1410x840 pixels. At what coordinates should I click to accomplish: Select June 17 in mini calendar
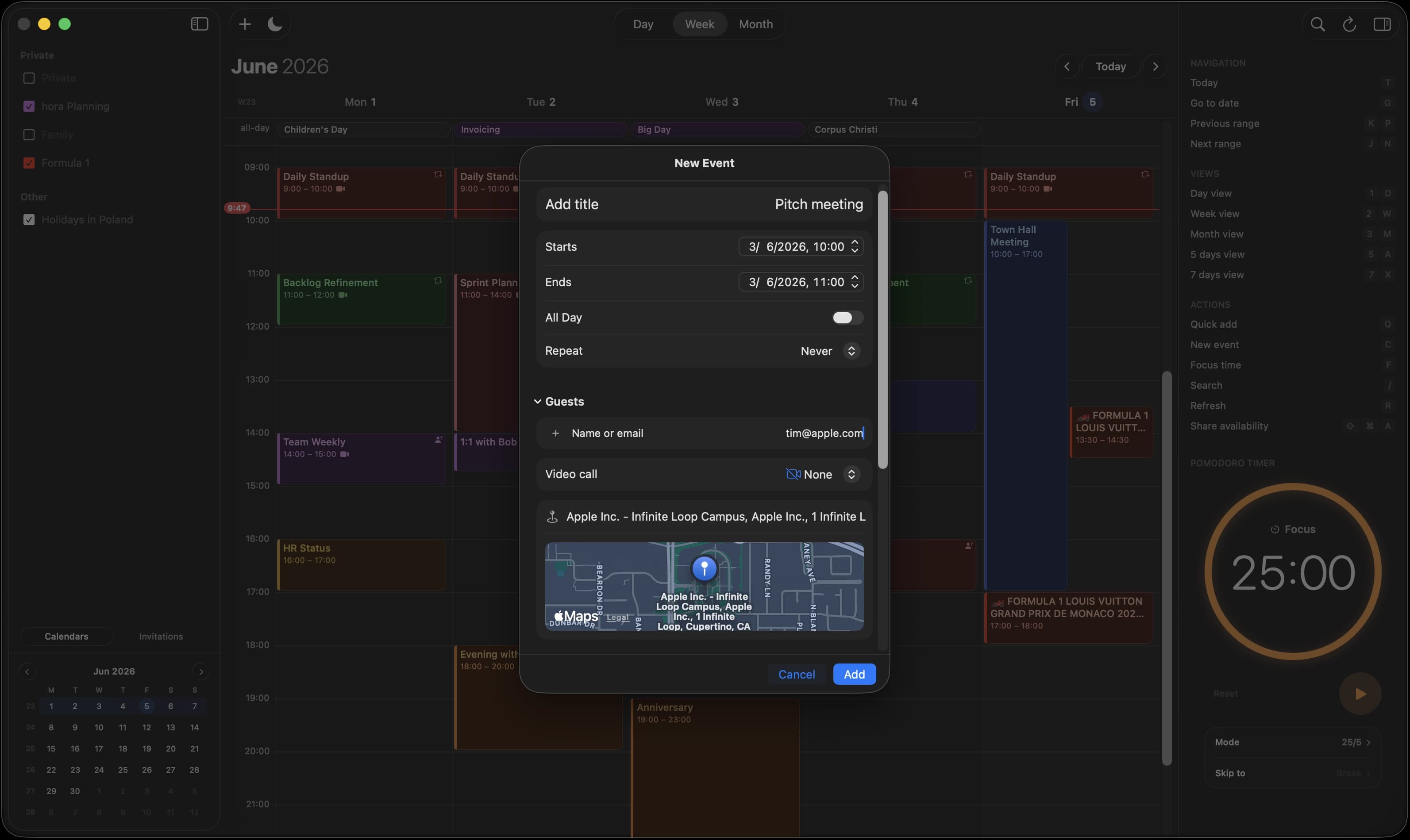(99, 749)
